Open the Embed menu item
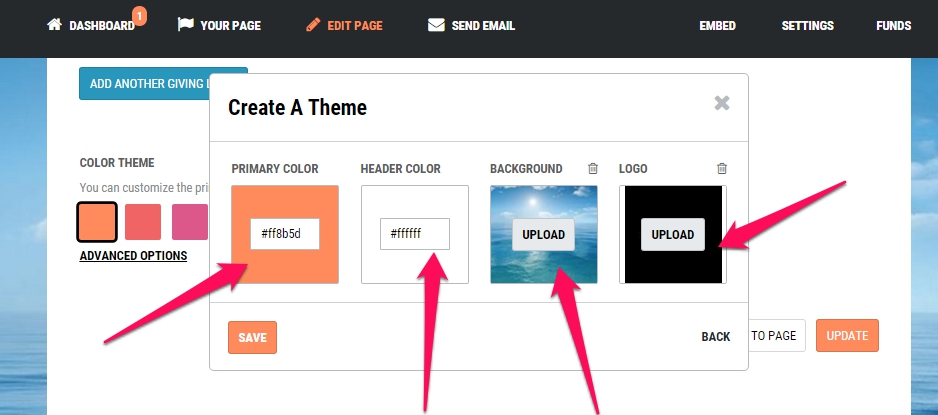Screen dimensions: 938x415 coord(717,26)
